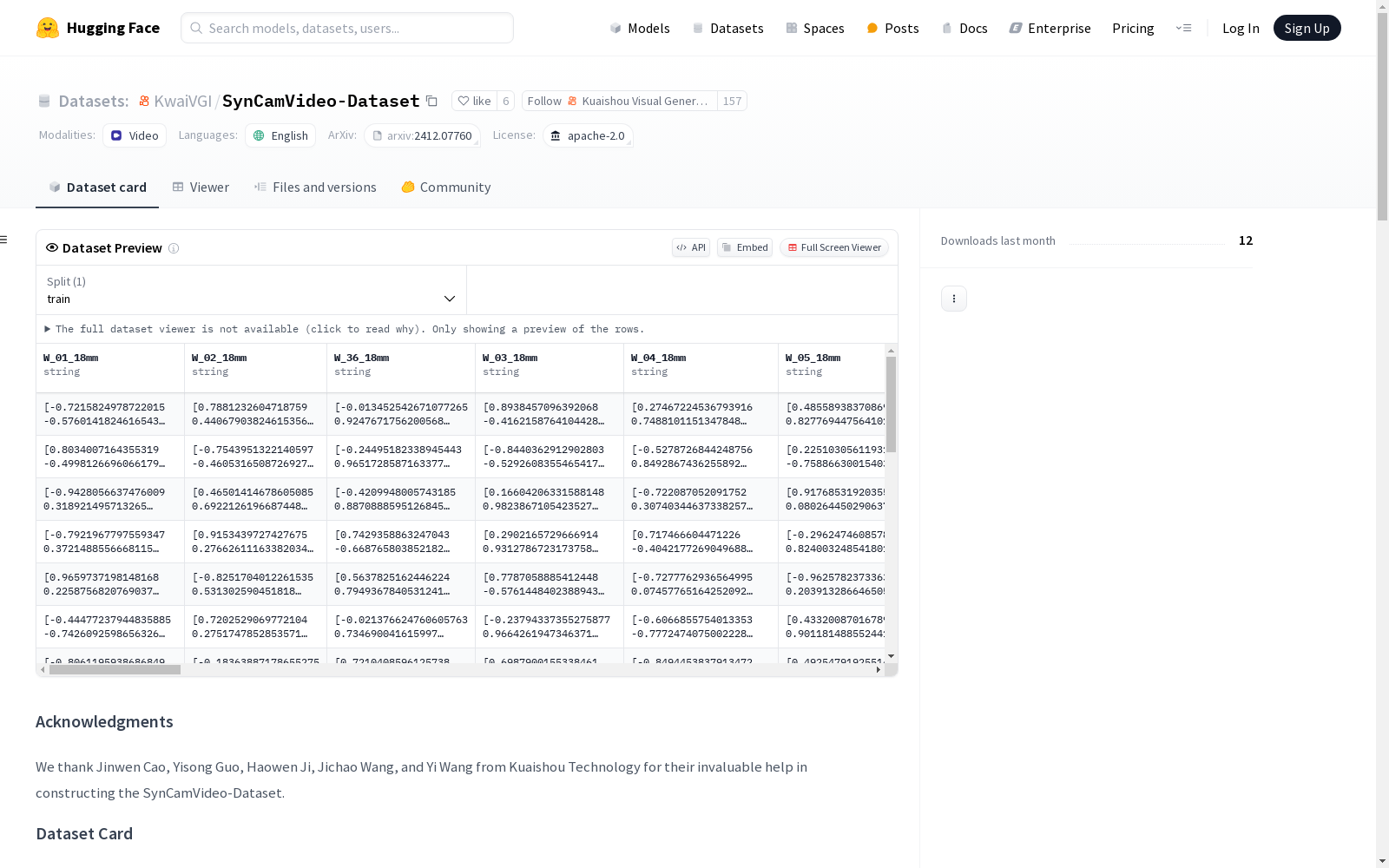Click the cell starting with [-0.24495182338945443

pos(401,457)
